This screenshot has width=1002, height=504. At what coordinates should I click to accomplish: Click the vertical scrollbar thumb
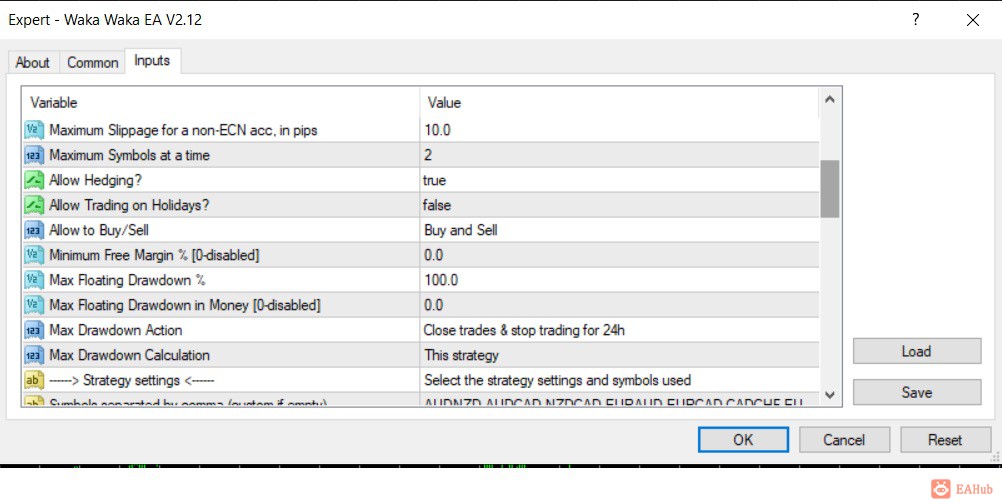tap(829, 189)
